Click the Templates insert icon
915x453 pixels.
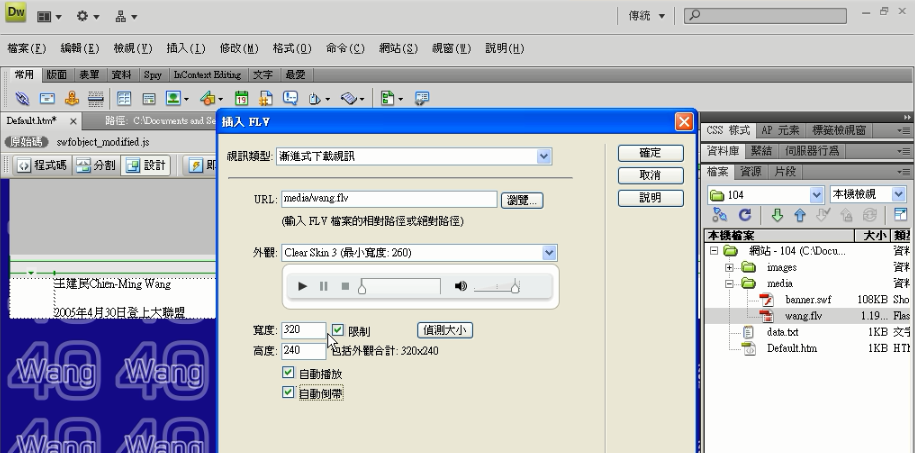point(387,98)
